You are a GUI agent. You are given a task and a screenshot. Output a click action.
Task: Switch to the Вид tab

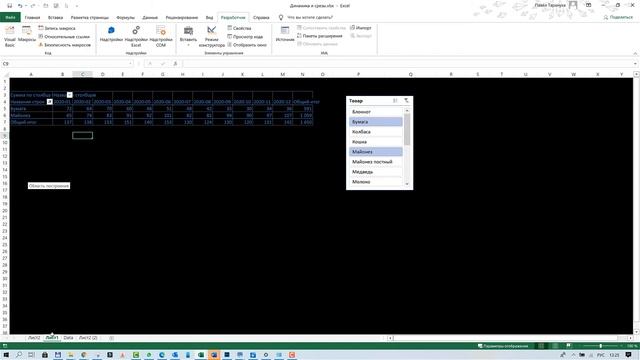[209, 18]
